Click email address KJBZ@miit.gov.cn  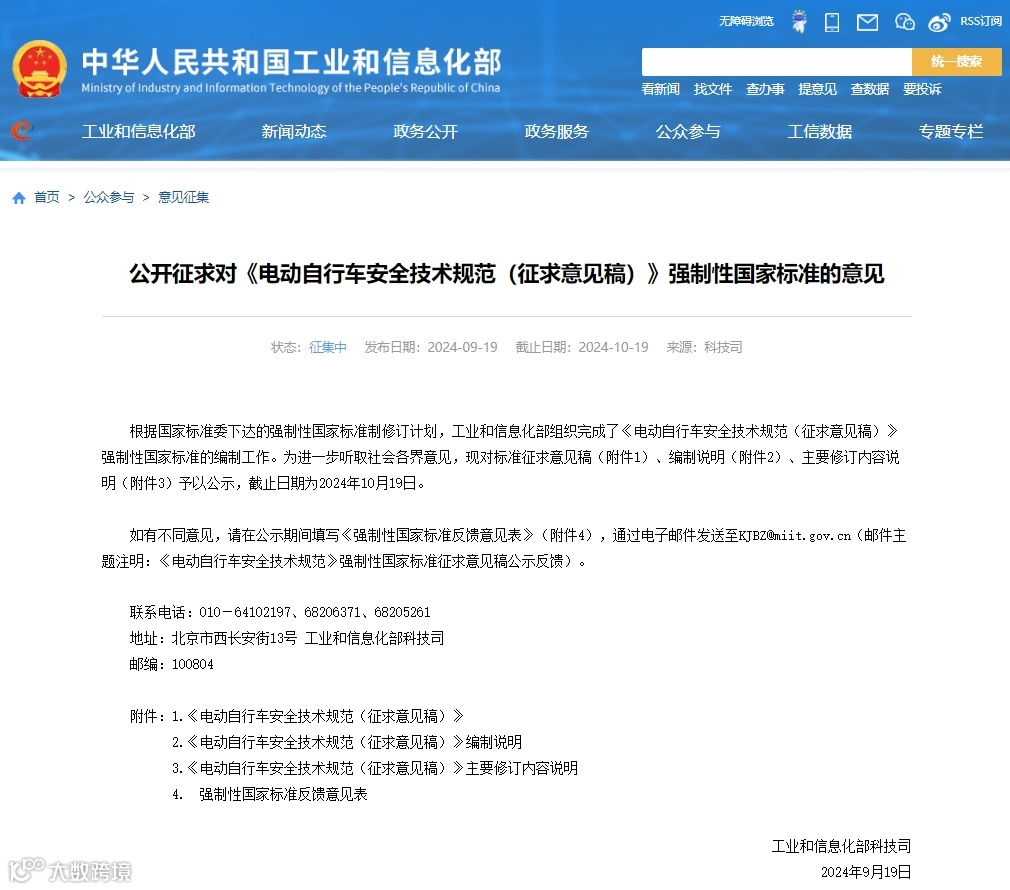794,536
